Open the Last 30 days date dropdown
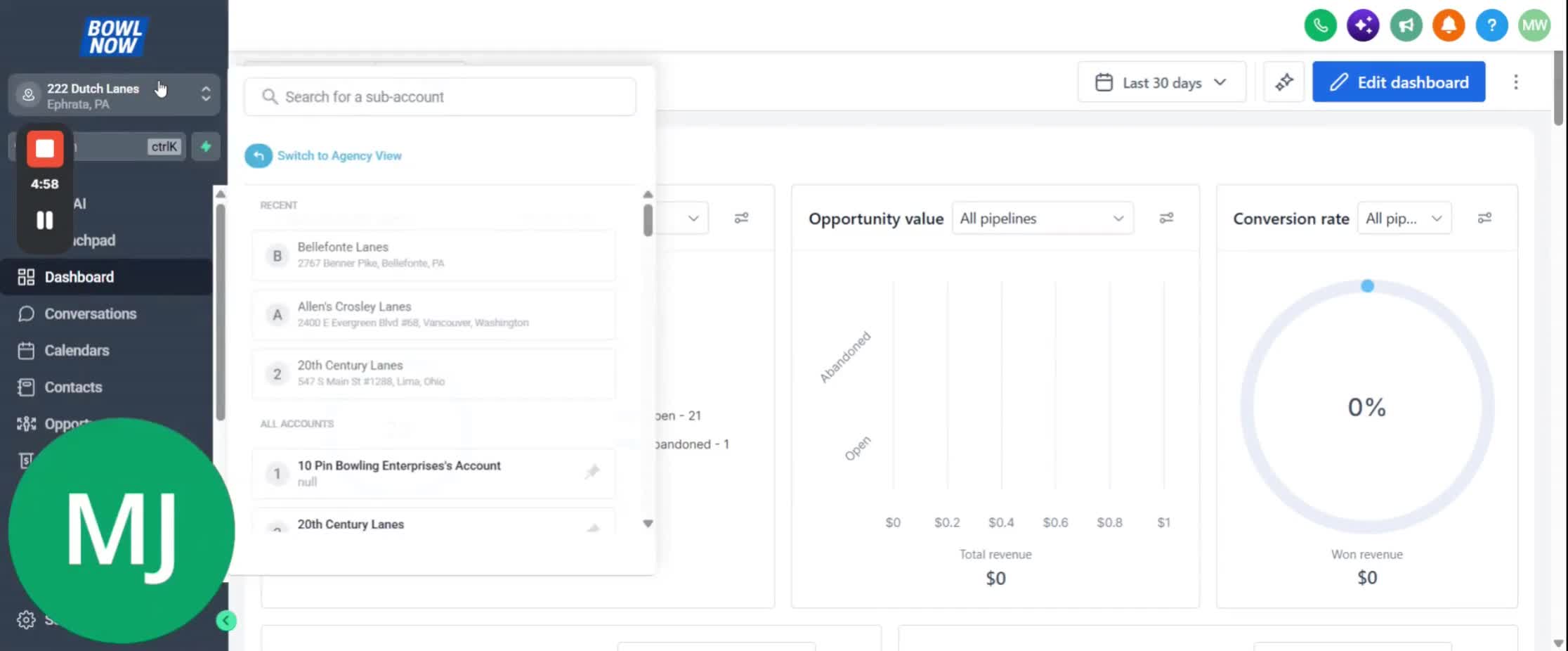 1161,82
